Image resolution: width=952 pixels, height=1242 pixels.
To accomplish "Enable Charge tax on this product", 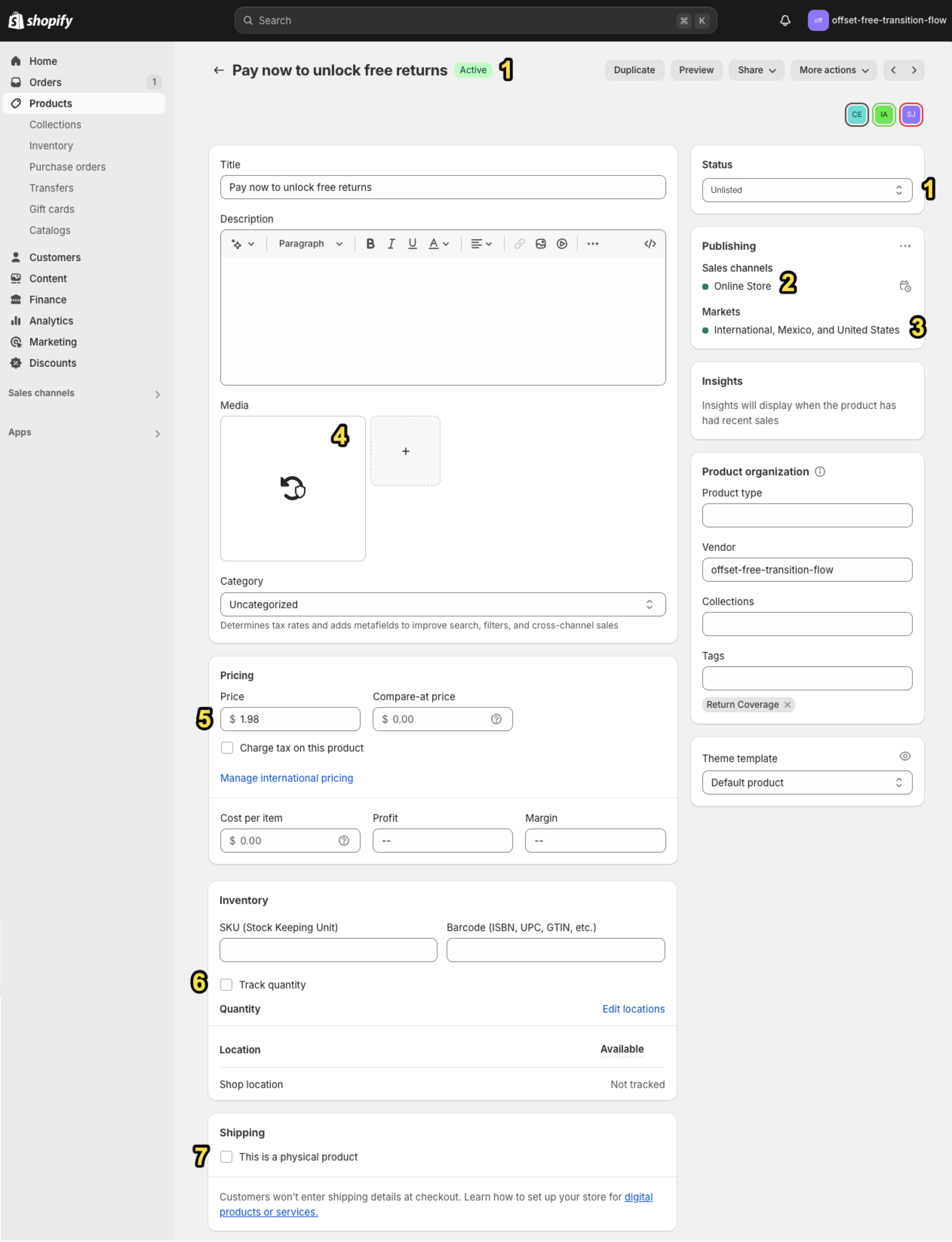I will pos(227,748).
